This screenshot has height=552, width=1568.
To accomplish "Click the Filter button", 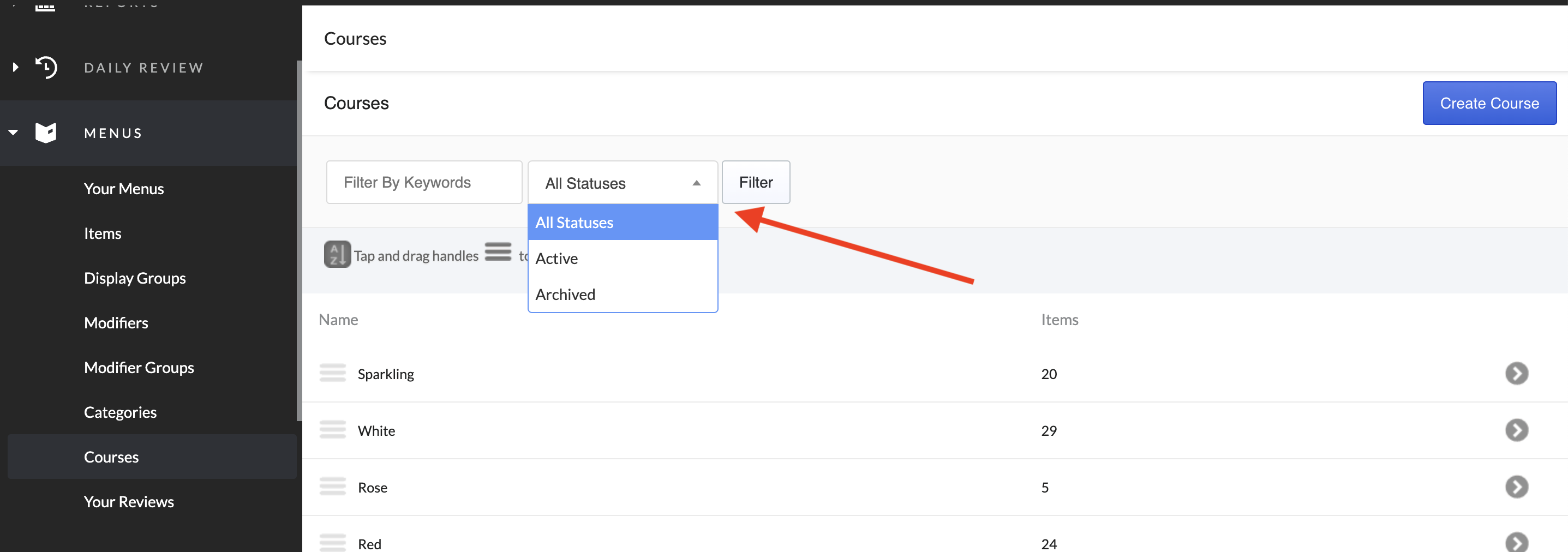I will pyautogui.click(x=756, y=182).
